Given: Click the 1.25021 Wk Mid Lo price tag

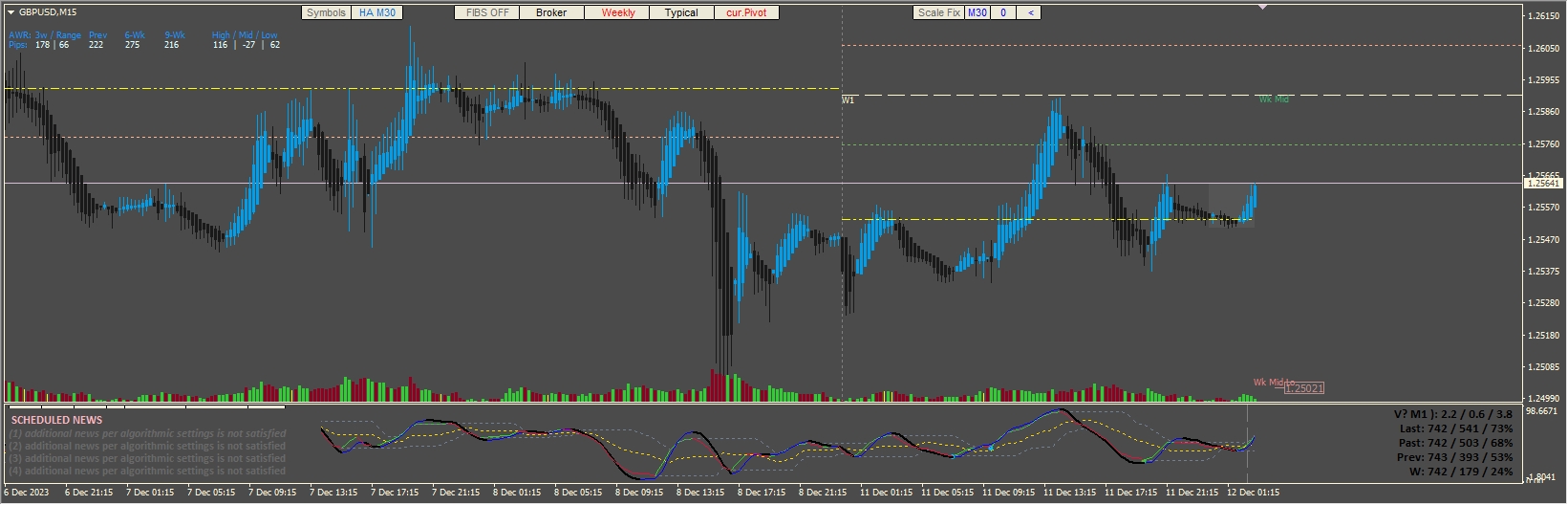Looking at the screenshot, I should tap(1303, 387).
